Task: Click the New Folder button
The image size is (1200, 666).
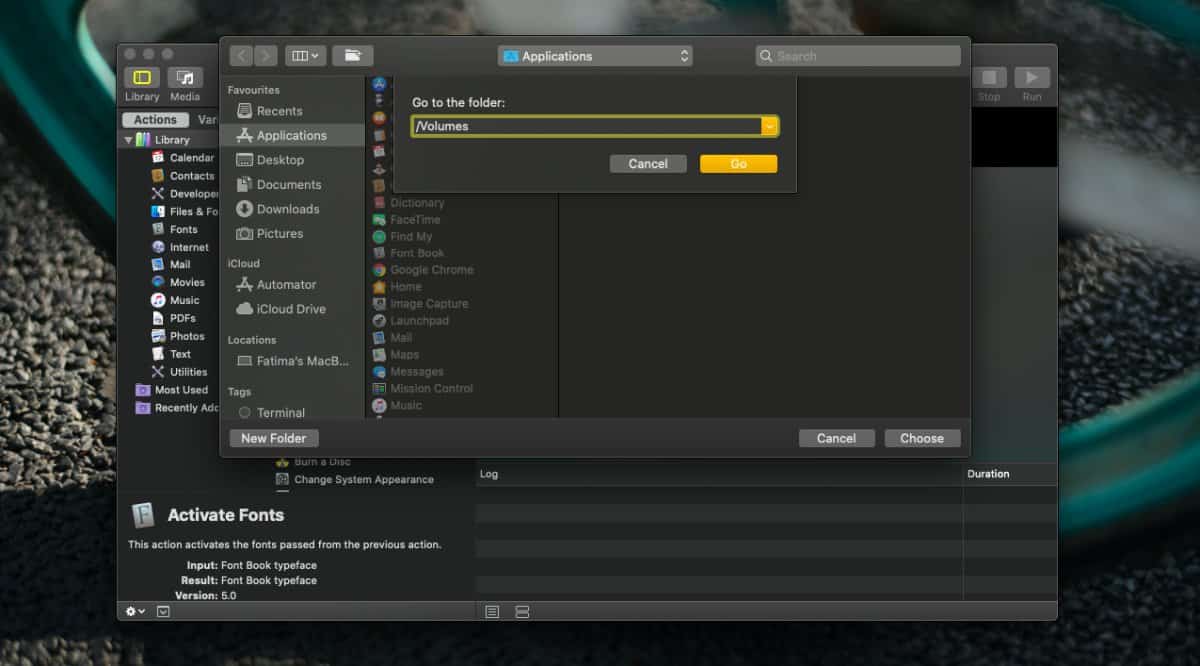Action: coord(273,438)
